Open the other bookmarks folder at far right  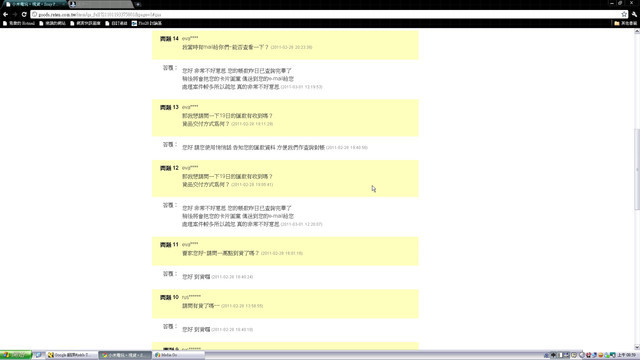point(625,23)
